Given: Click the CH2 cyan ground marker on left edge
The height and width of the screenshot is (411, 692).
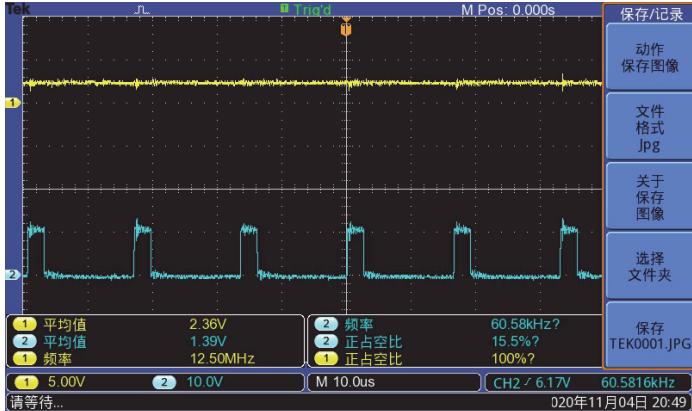Looking at the screenshot, I should point(13,275).
